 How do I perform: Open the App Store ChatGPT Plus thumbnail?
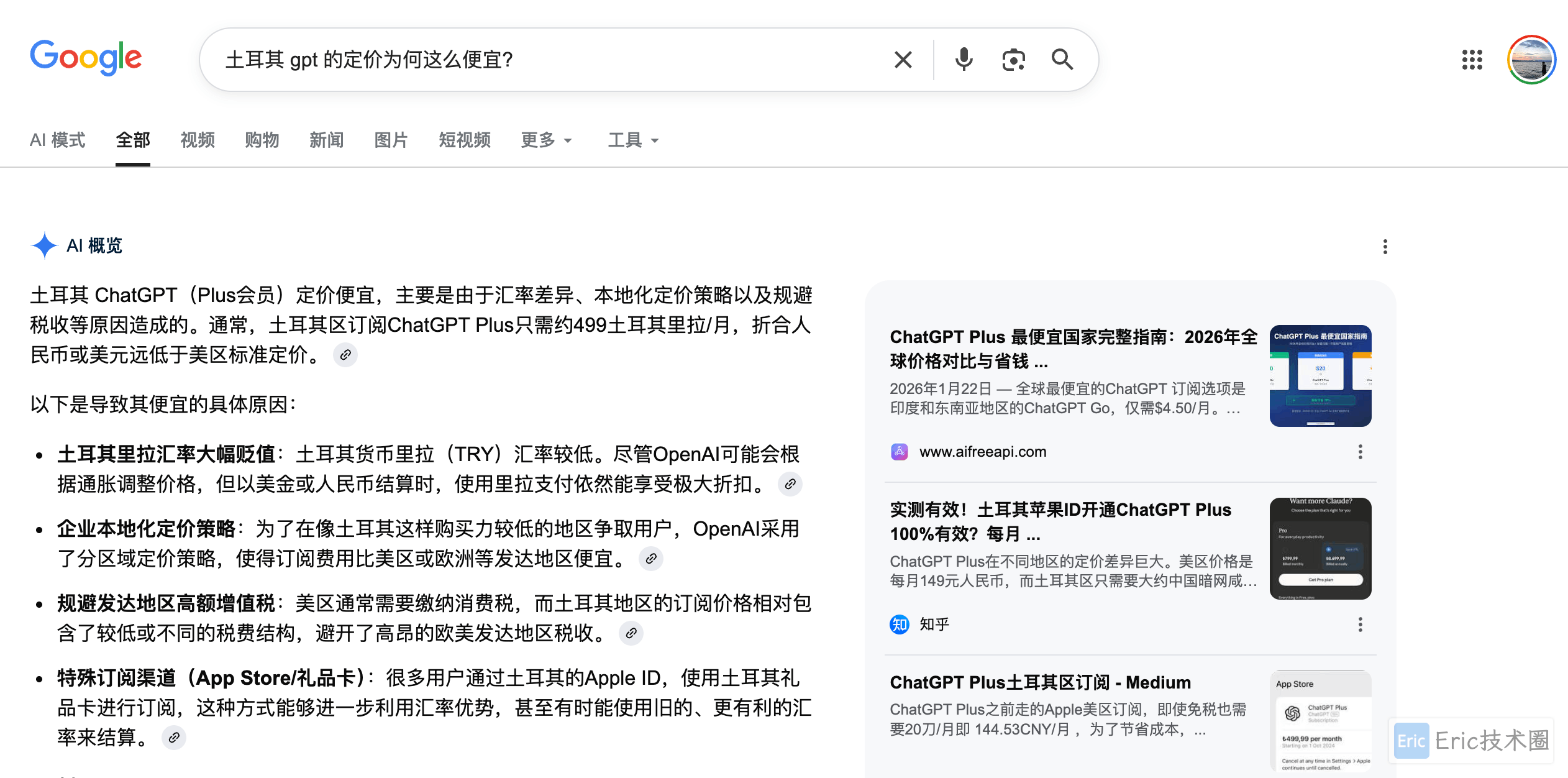(x=1320, y=721)
